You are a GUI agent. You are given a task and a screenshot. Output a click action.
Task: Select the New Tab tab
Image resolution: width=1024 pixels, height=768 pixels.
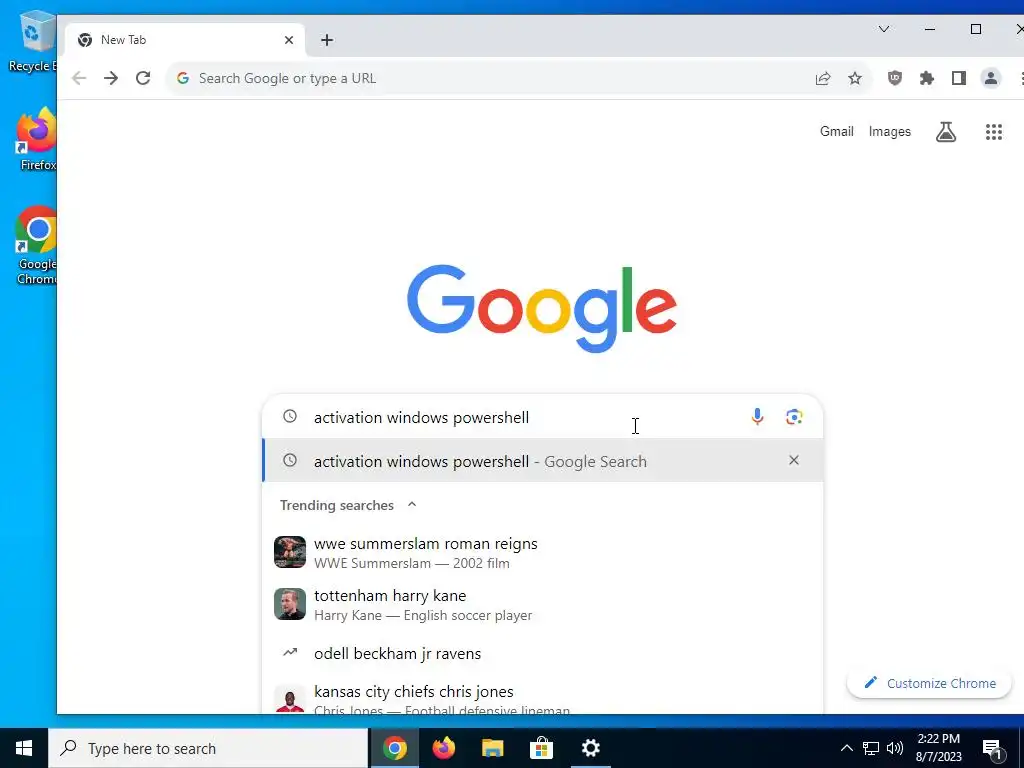click(x=185, y=40)
